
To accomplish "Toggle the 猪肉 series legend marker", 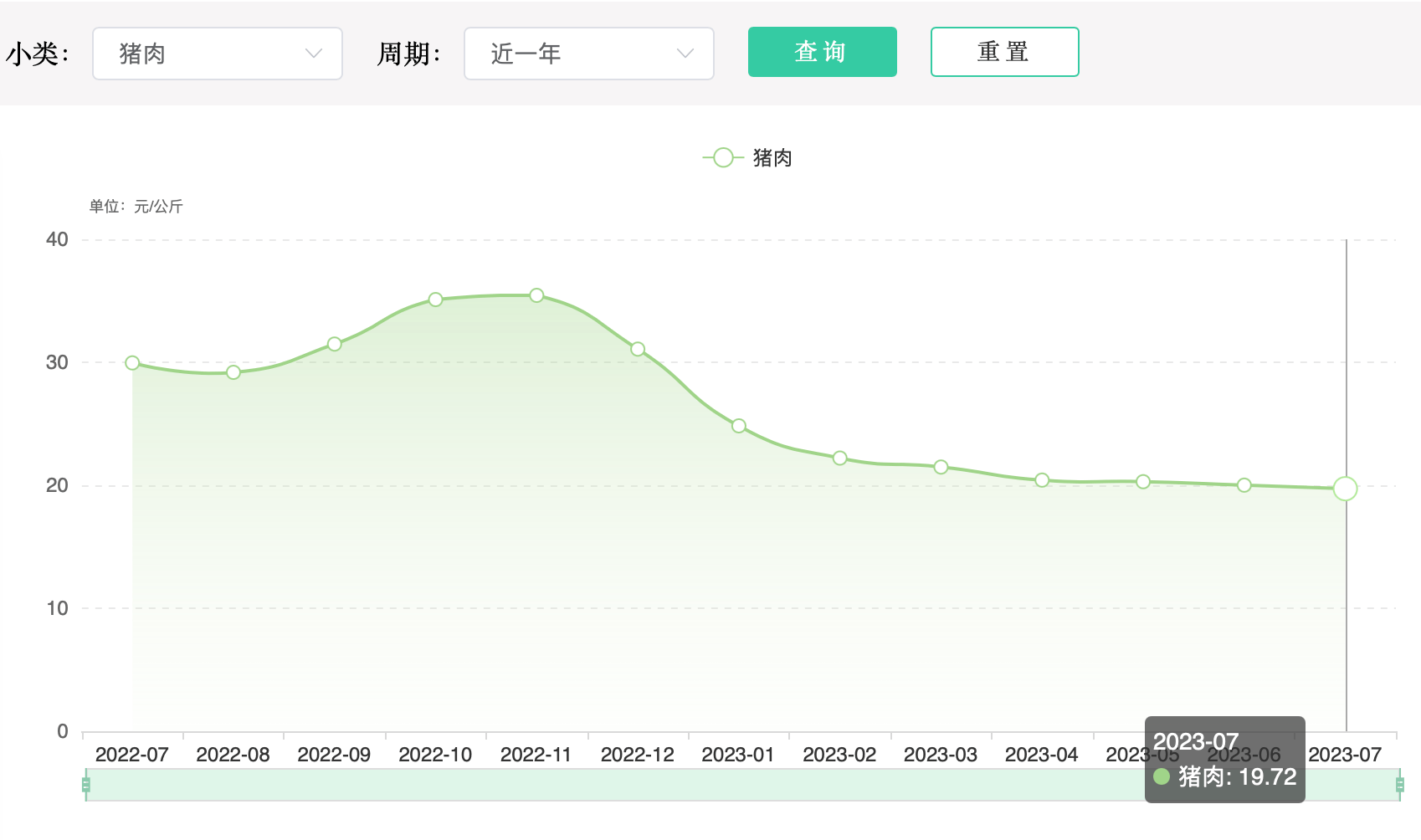I will (723, 158).
